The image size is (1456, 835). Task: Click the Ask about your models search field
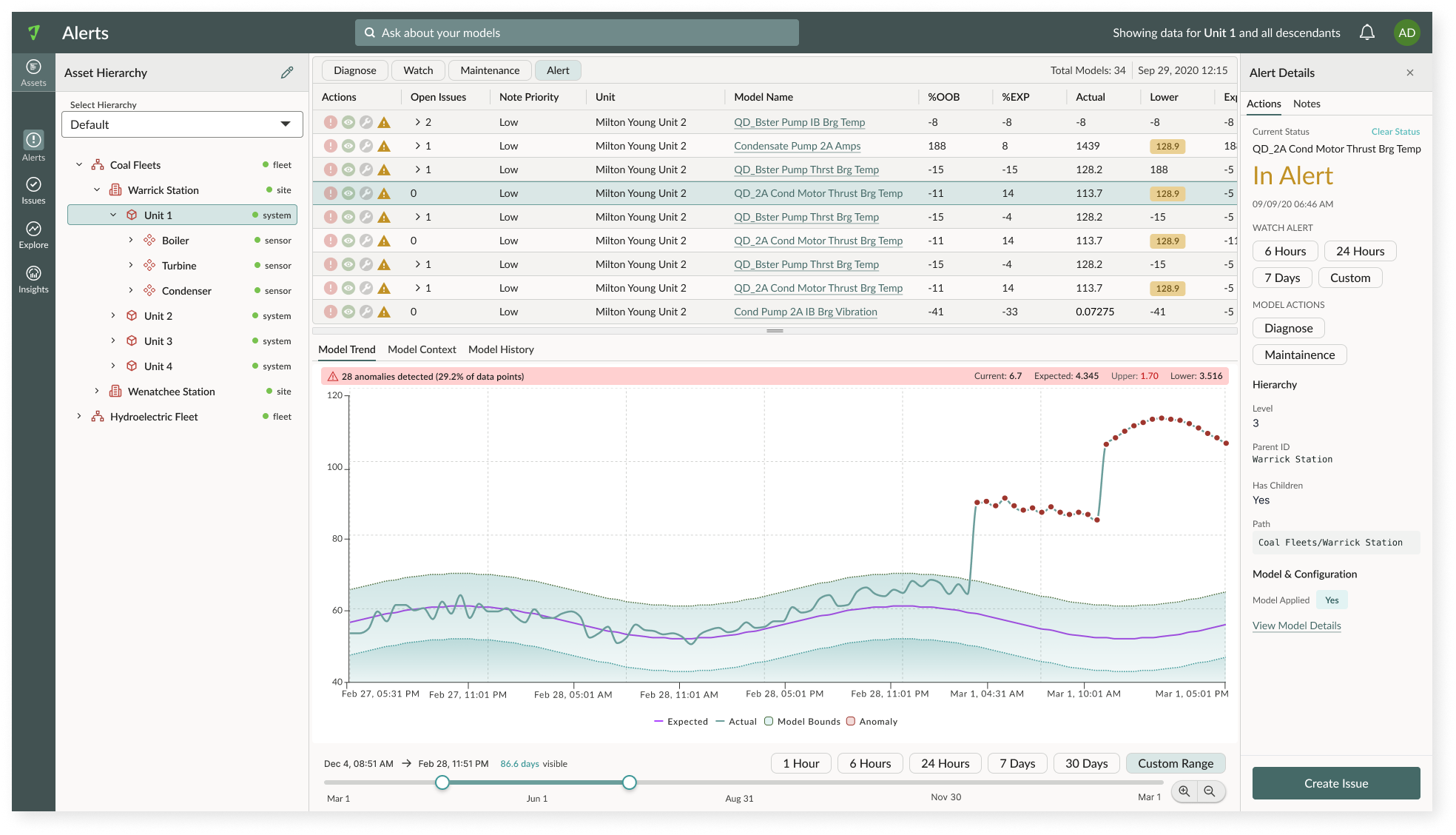tap(577, 33)
